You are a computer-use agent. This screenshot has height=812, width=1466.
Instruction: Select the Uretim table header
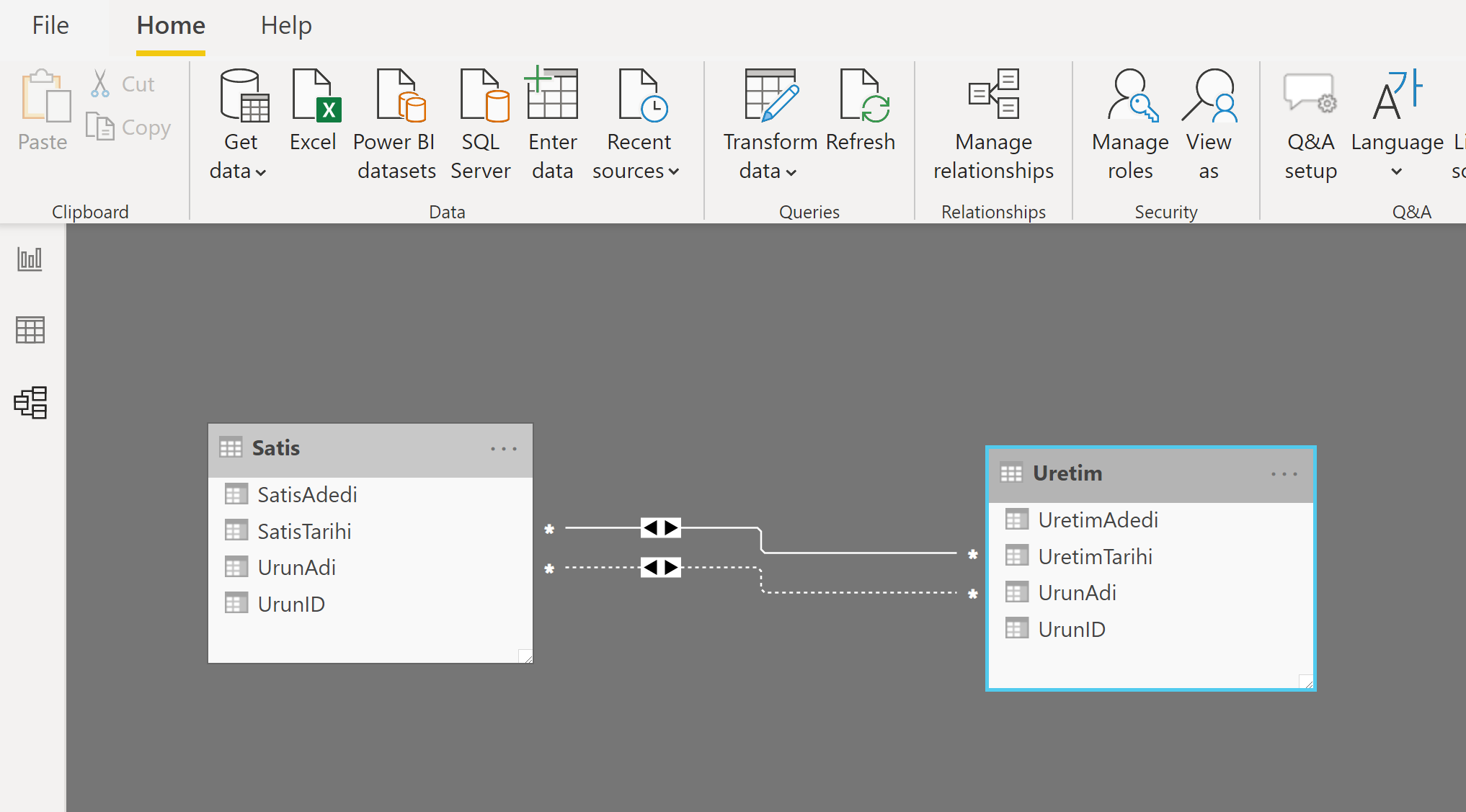click(1151, 476)
